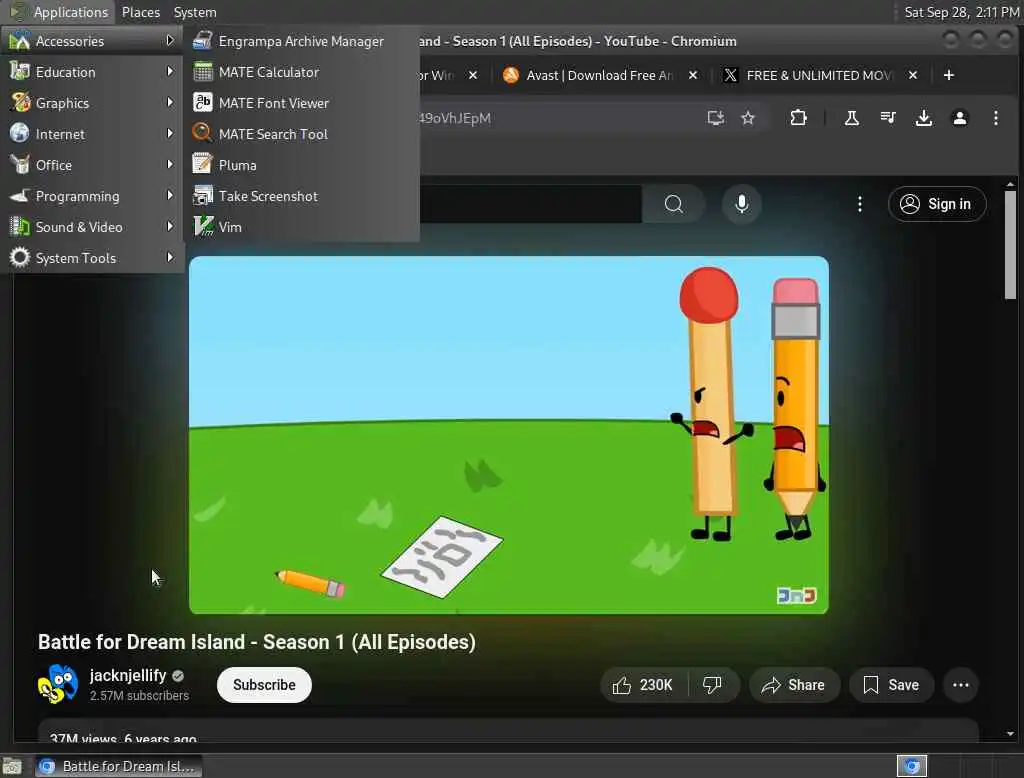Select the System Tools category
Image resolution: width=1024 pixels, height=778 pixels.
[92, 258]
